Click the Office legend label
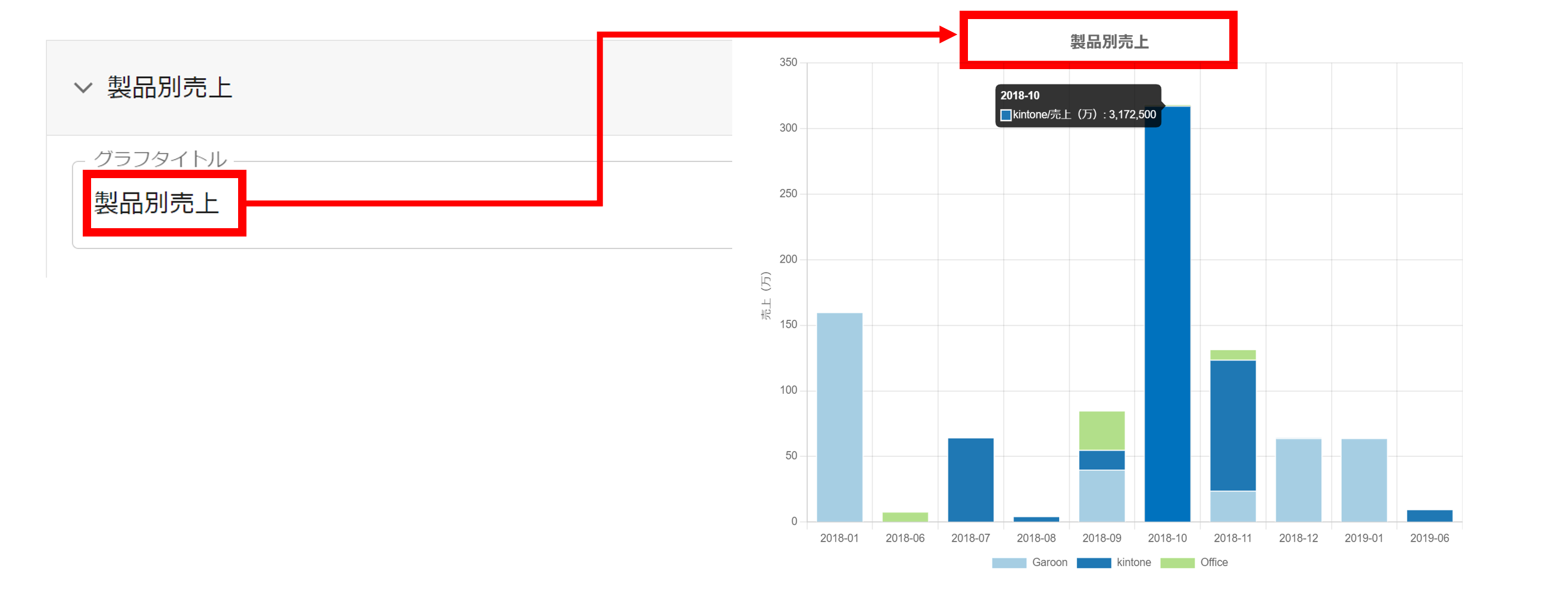The height and width of the screenshot is (616, 1568). point(1214,562)
